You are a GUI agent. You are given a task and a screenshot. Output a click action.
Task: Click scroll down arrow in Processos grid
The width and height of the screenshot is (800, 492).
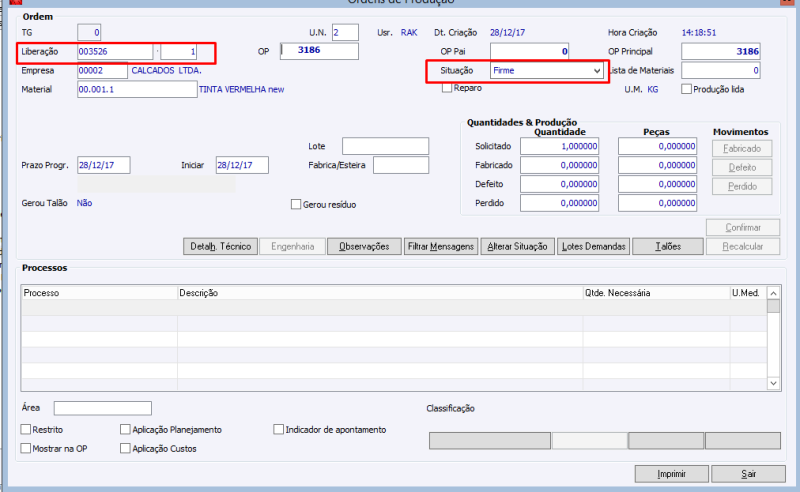[x=773, y=383]
